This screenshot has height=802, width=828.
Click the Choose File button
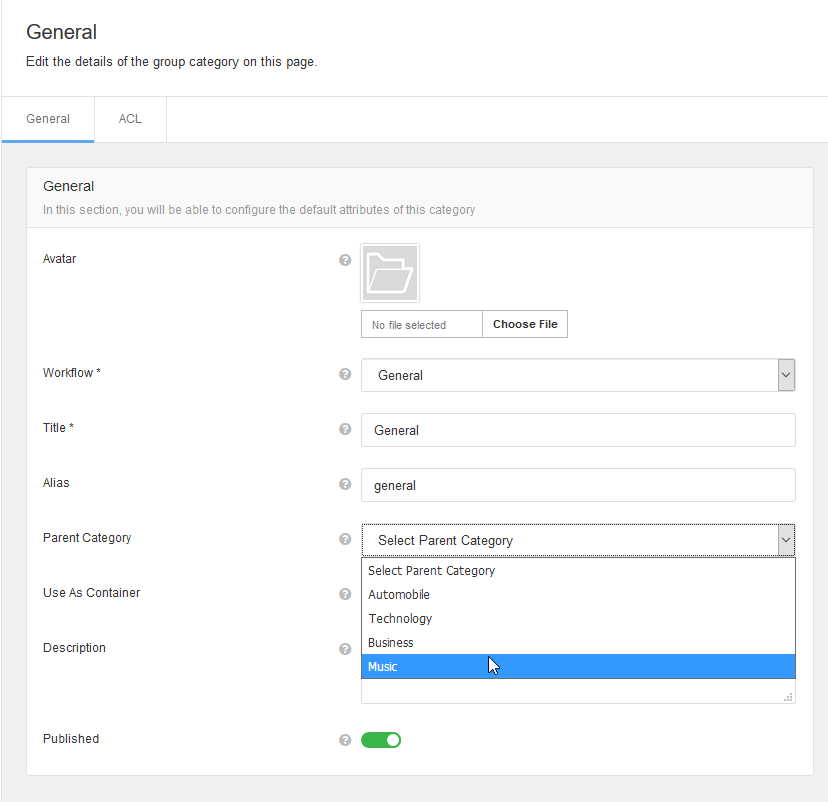pyautogui.click(x=525, y=324)
